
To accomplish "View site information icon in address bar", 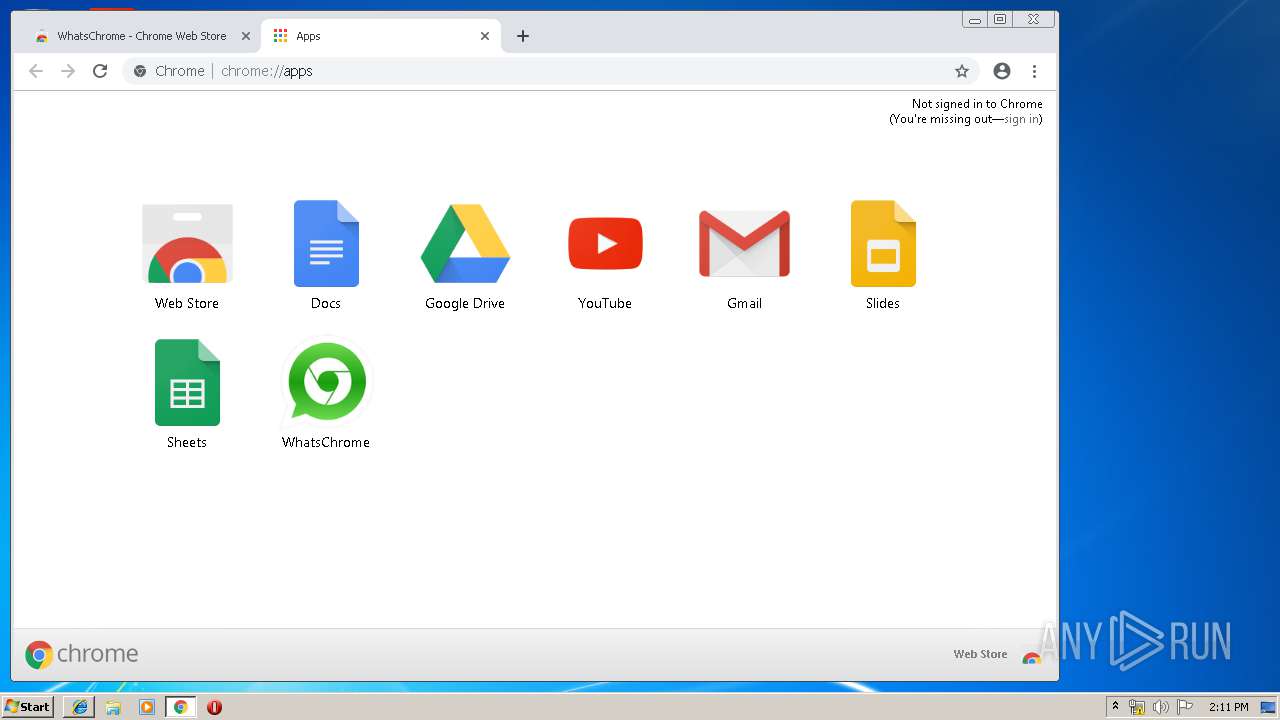I will (x=140, y=71).
